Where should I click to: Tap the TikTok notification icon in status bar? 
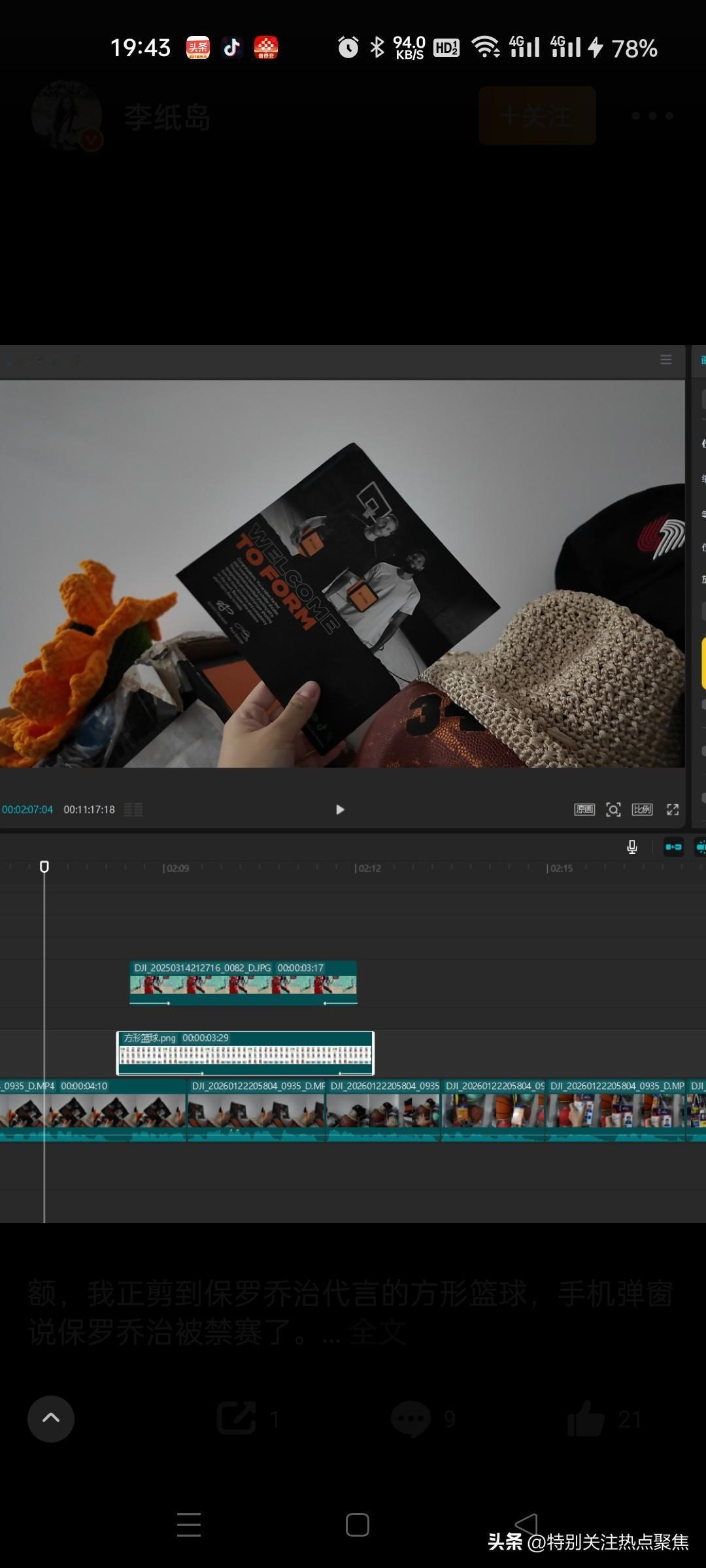232,48
